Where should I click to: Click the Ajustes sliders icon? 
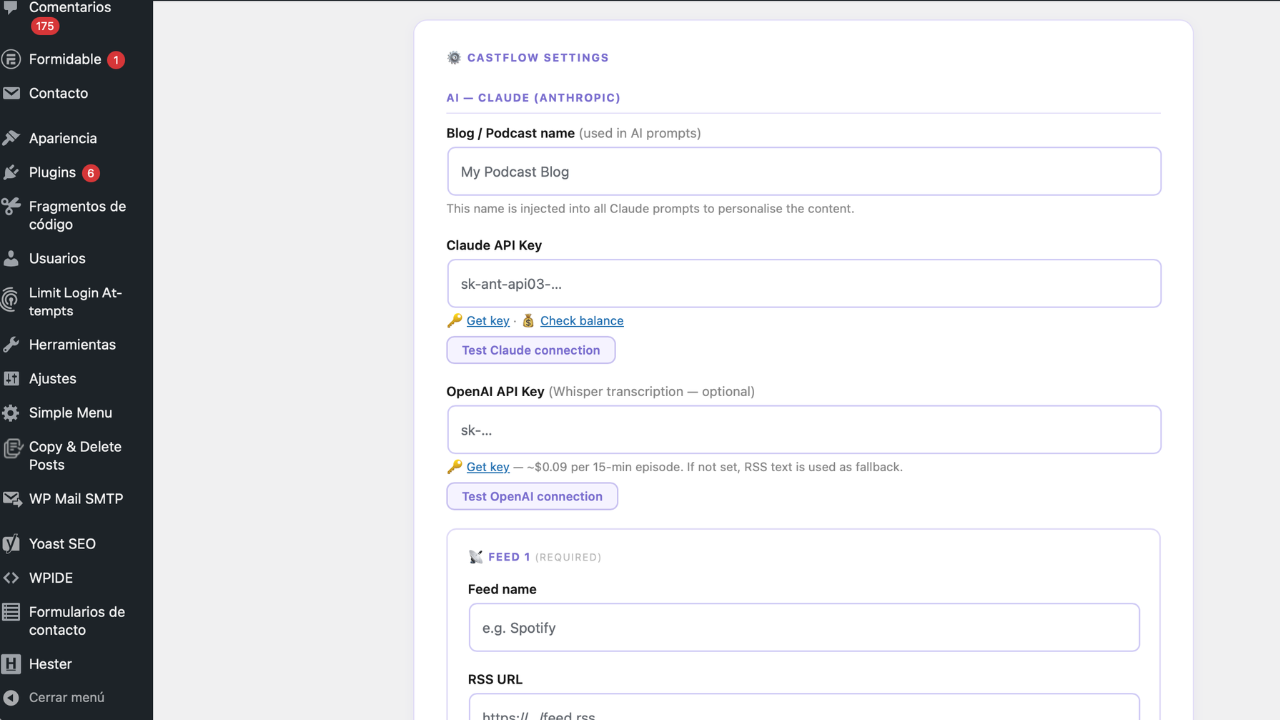(x=11, y=378)
